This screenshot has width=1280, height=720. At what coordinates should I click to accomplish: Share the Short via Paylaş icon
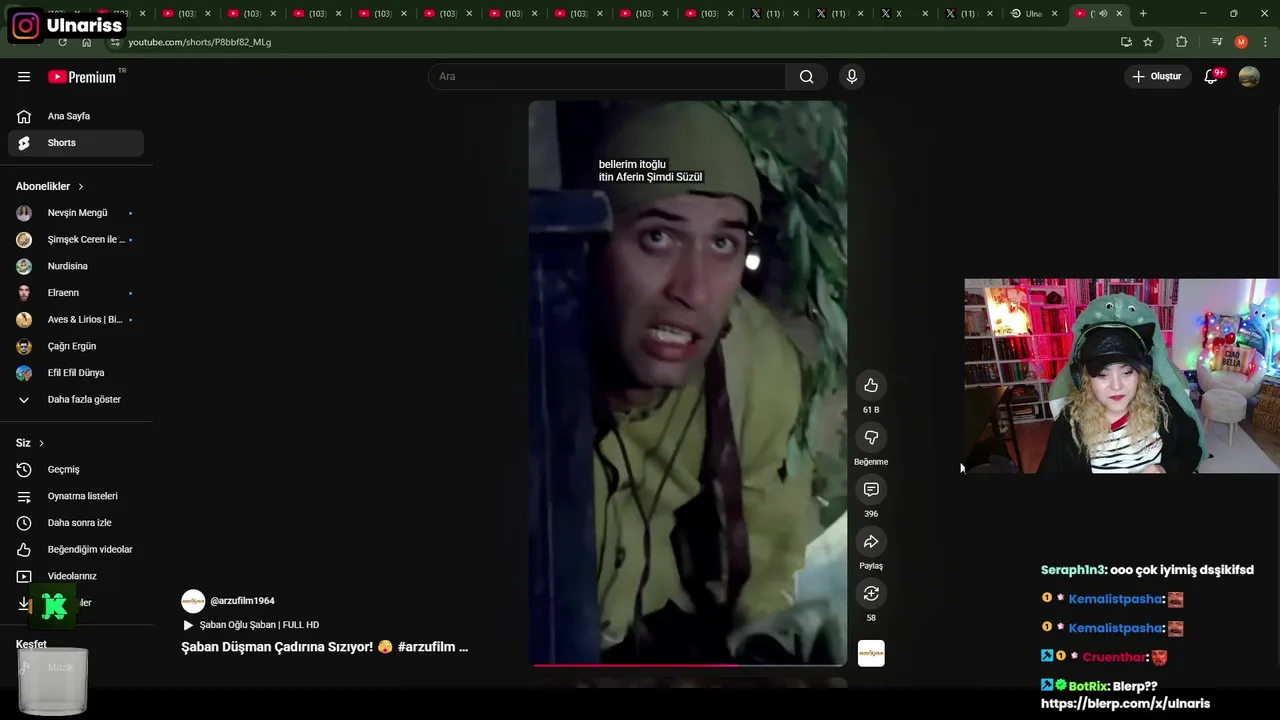[x=871, y=542]
